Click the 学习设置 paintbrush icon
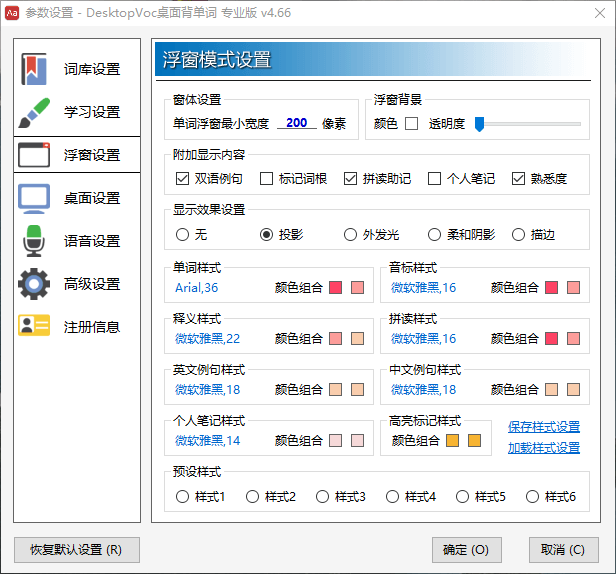Image resolution: width=616 pixels, height=574 pixels. [34, 112]
